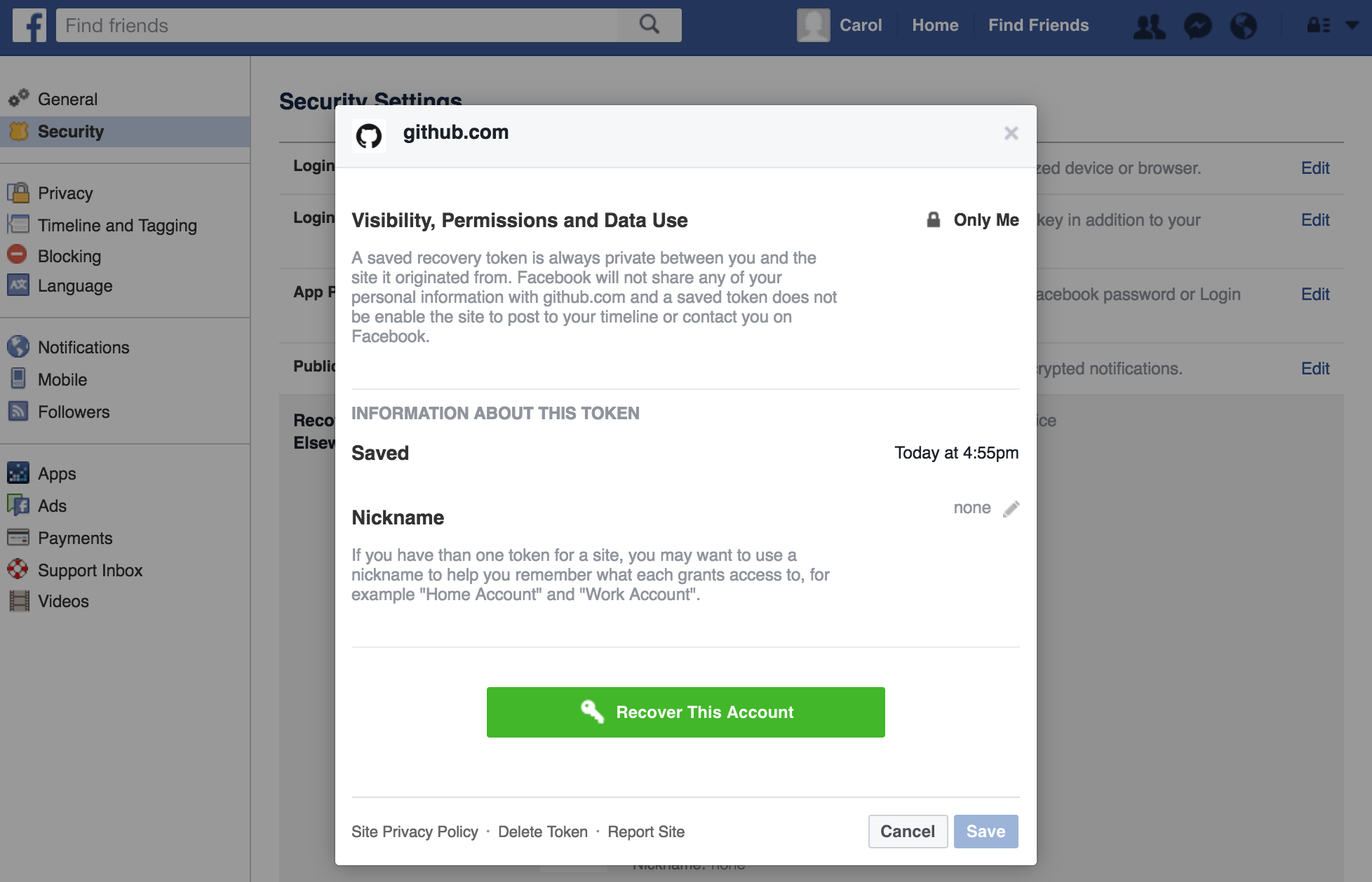Click the Save button in dialog
This screenshot has width=1372, height=882.
click(x=986, y=831)
